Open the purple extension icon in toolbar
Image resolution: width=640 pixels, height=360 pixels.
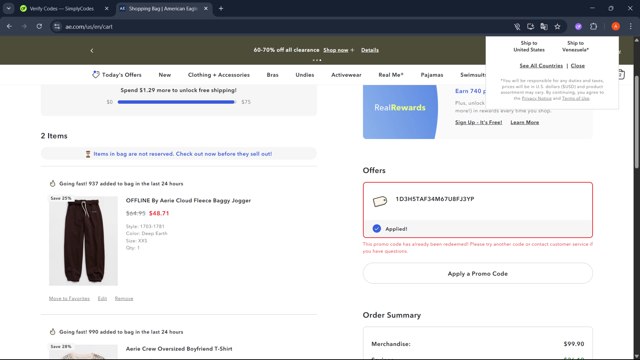578,27
